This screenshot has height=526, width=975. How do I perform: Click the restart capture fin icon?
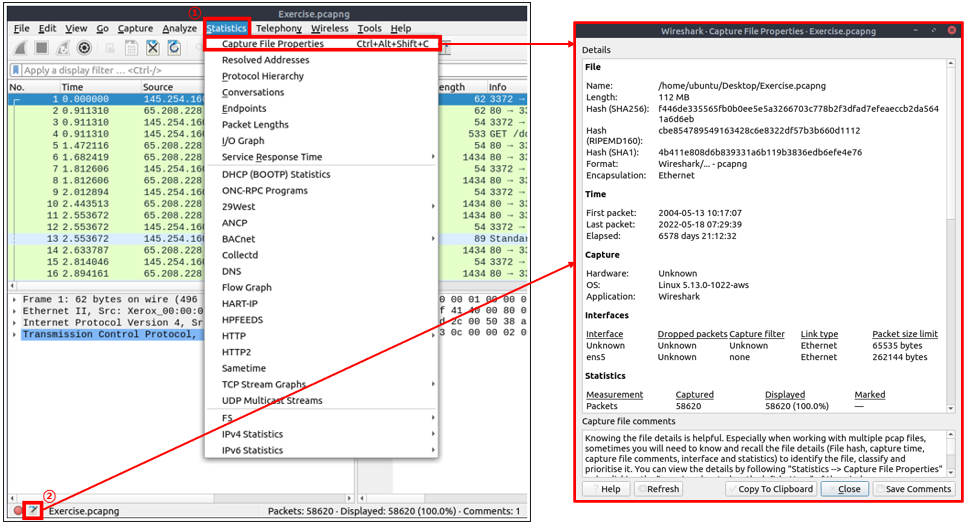pos(63,48)
